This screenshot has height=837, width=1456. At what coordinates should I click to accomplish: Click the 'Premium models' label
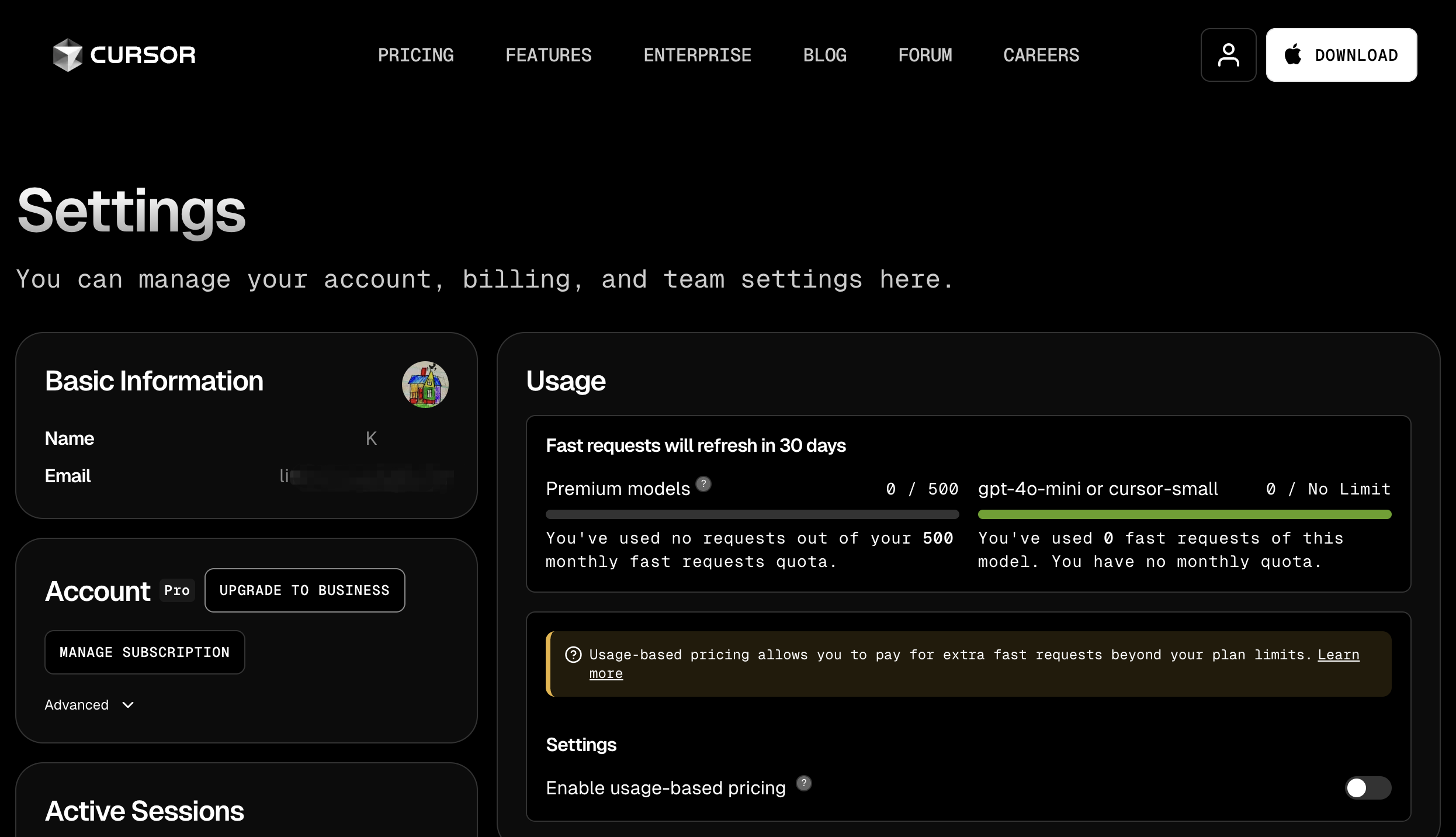click(x=618, y=489)
